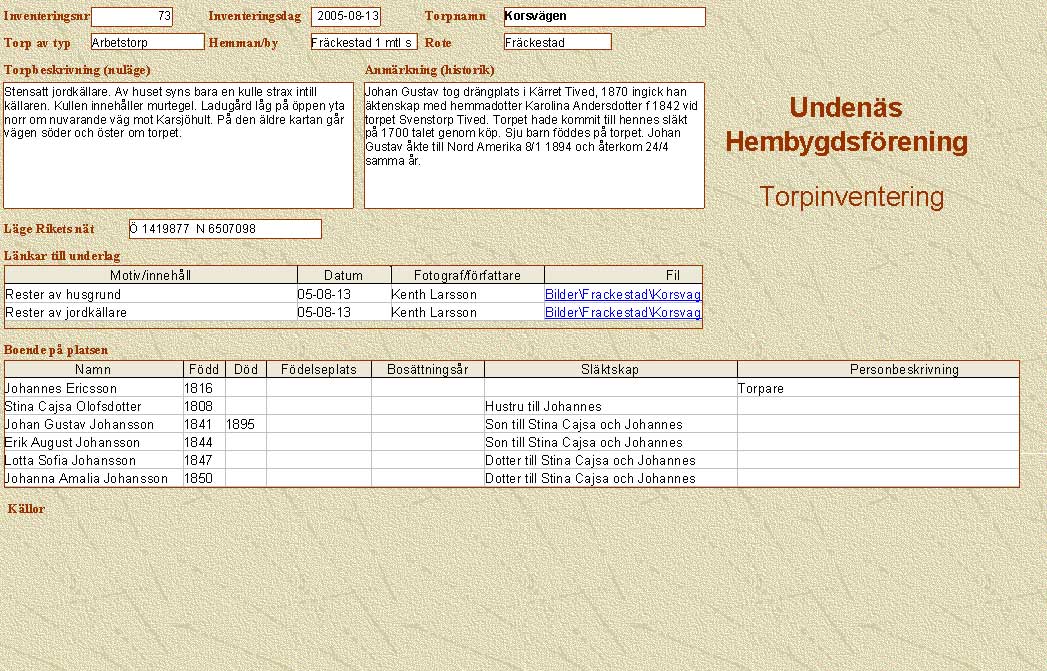Focus the Torp av typ field

(147, 42)
